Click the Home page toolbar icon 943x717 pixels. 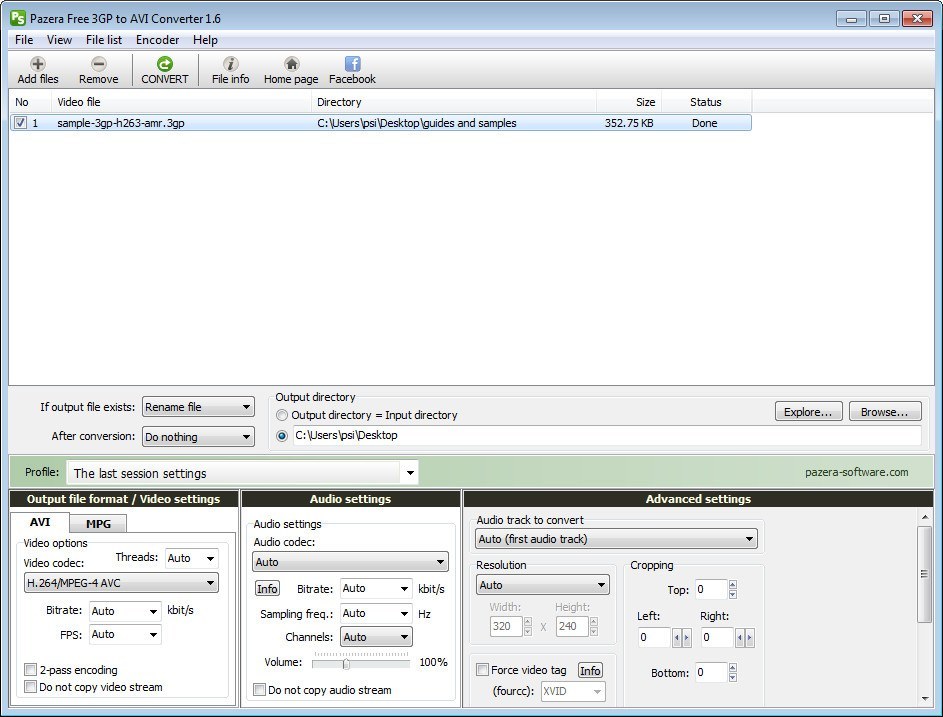(x=290, y=68)
